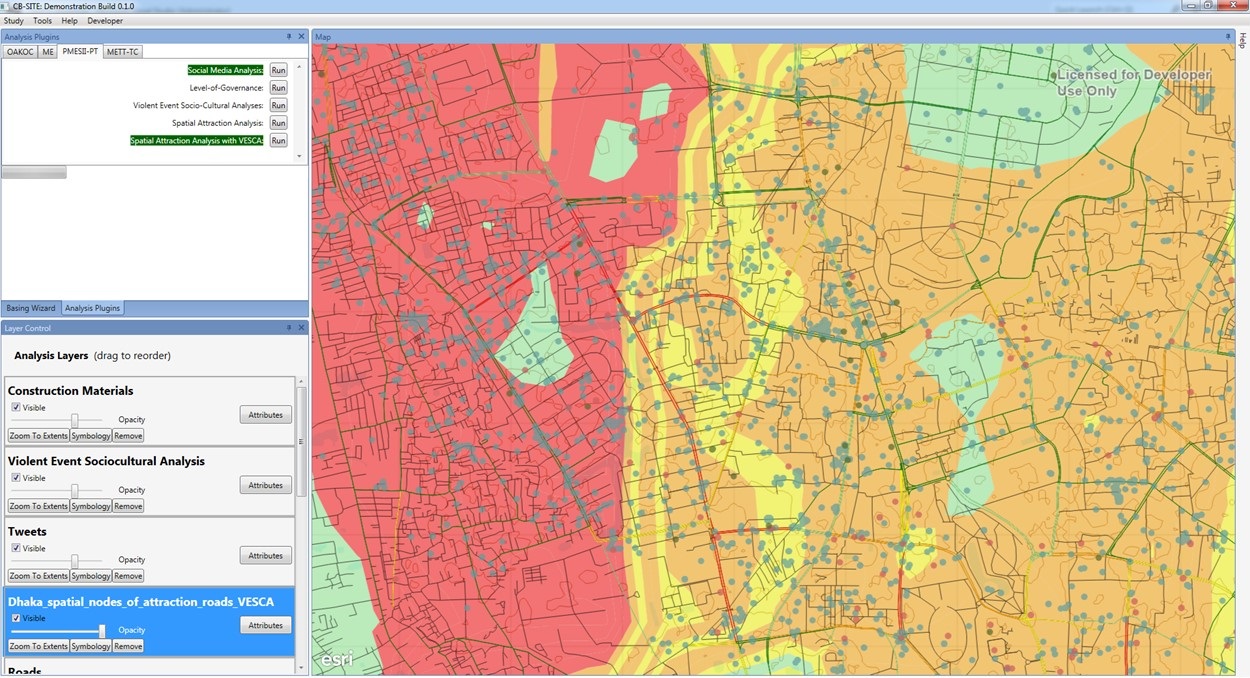Click the esri logo on map

pos(336,659)
